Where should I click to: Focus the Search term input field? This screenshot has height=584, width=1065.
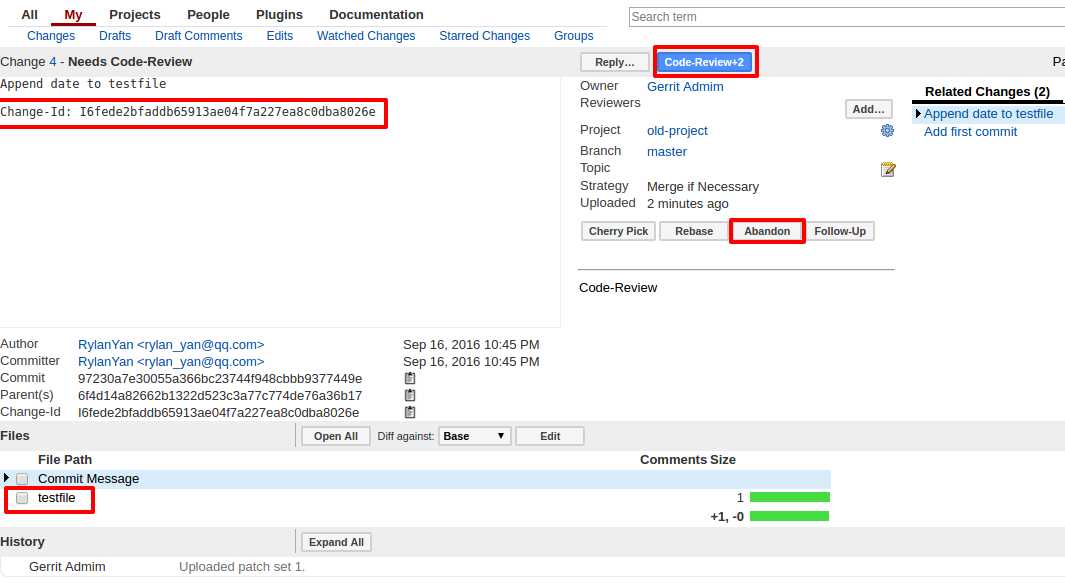click(846, 17)
